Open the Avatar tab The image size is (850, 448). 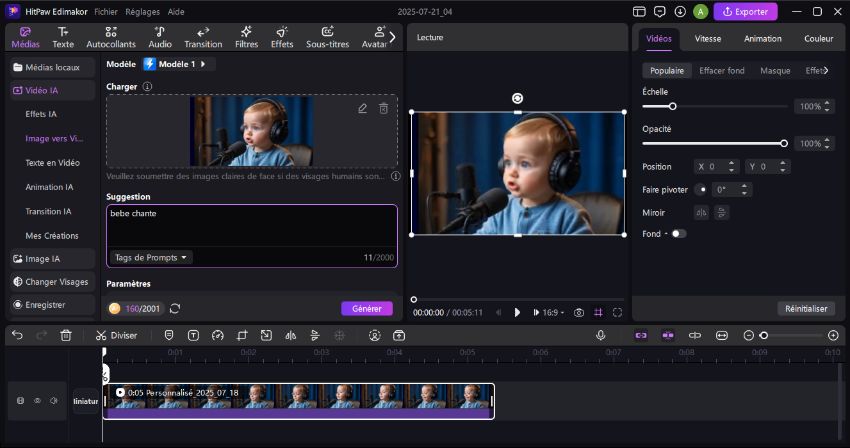point(374,37)
